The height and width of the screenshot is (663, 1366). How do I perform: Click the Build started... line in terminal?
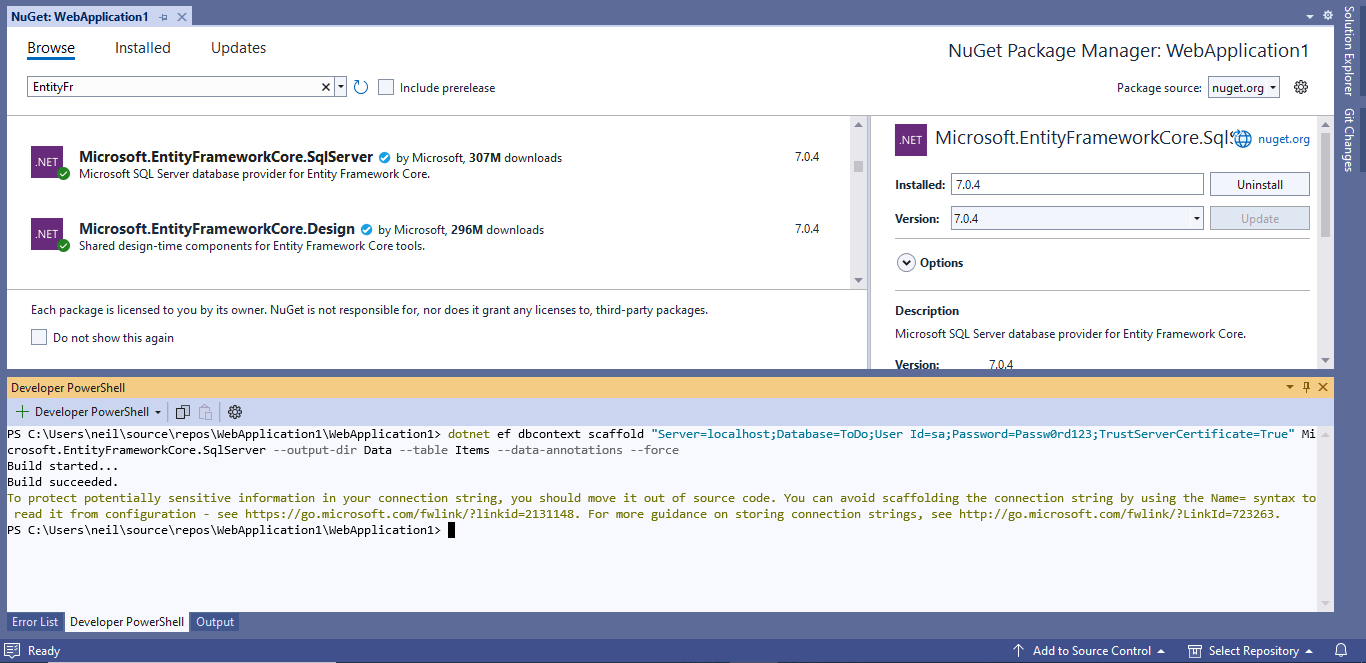[x=62, y=466]
